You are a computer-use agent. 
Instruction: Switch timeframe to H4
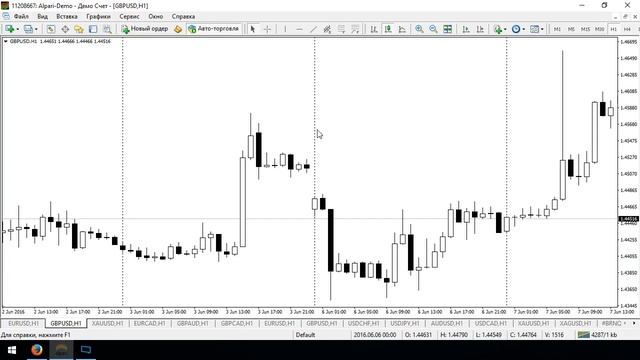pyautogui.click(x=627, y=29)
